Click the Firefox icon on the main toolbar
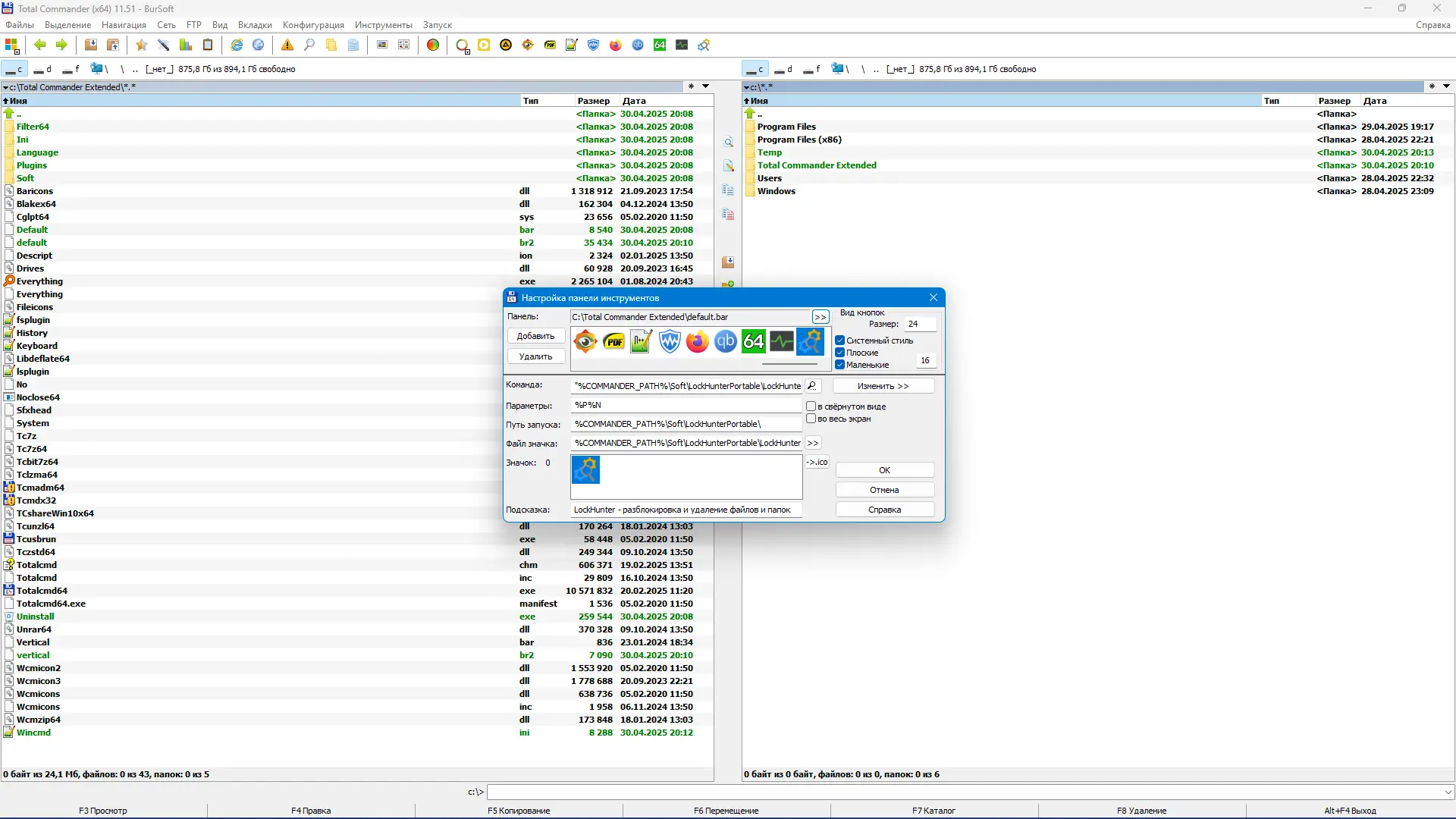Screen dimensions: 1456x819 (615, 45)
